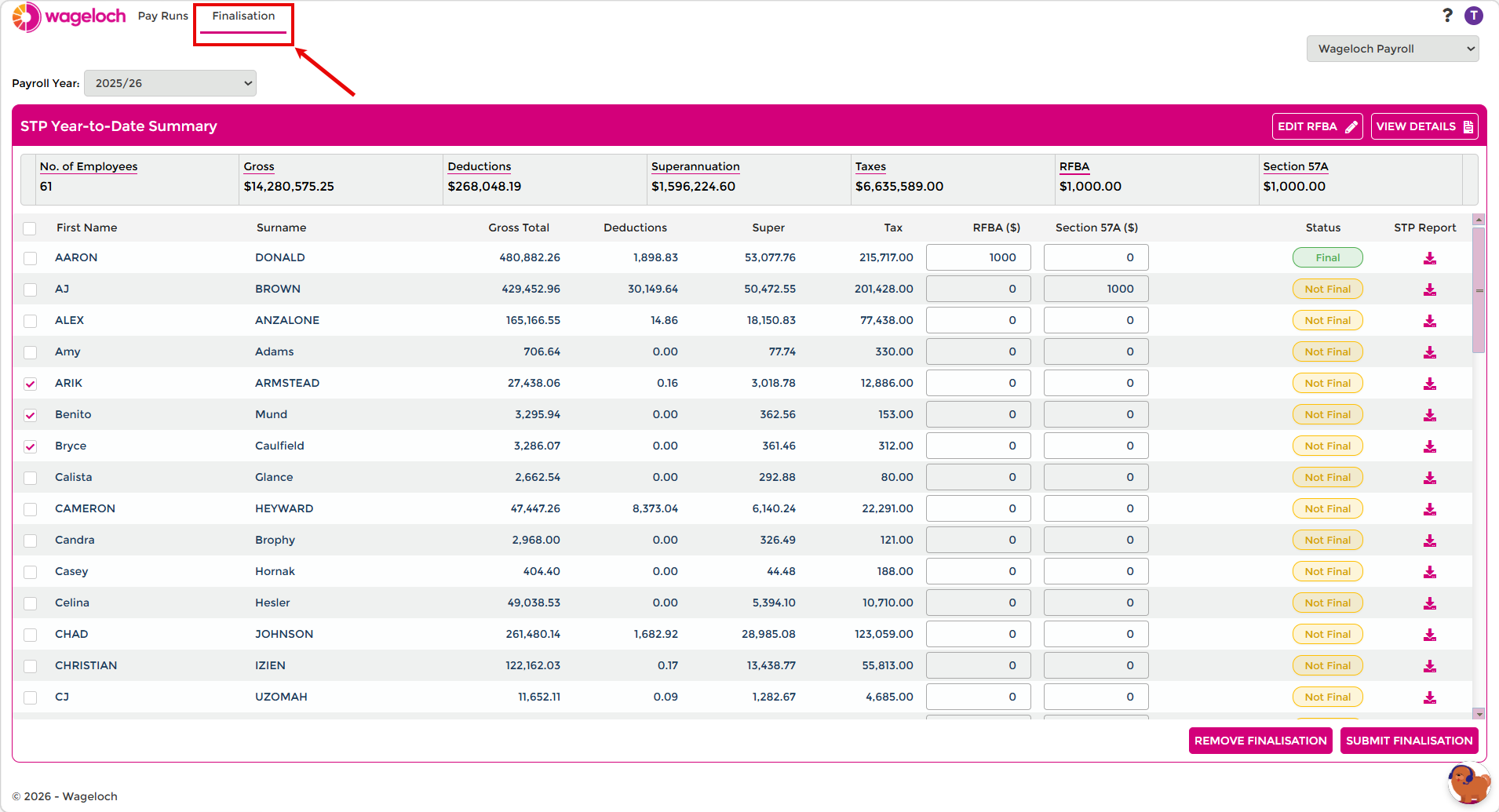Screen dimensions: 1499x812
Task: Click Section 57A input for CAMERON HEYWARD
Action: [x=1096, y=508]
